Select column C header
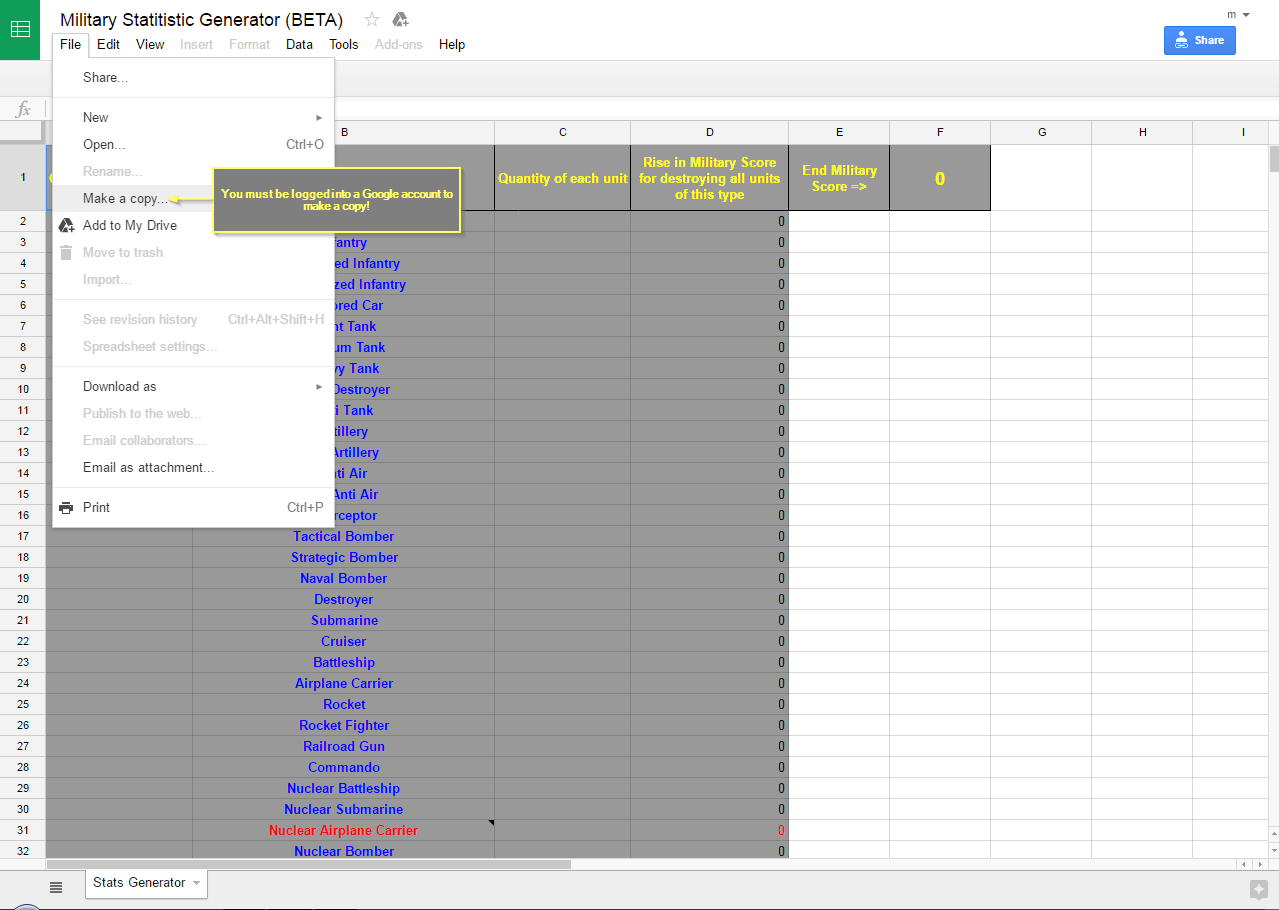 (x=563, y=132)
